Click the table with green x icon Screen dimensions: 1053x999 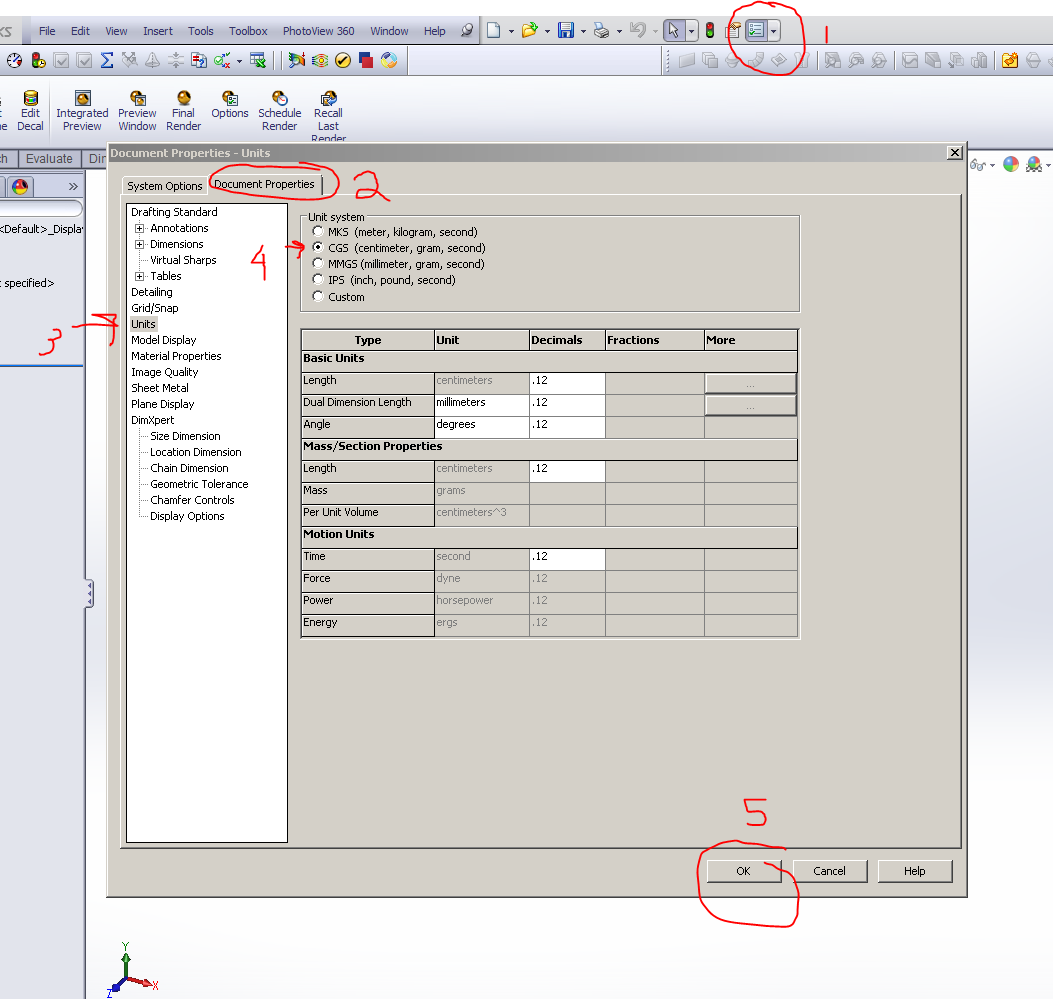point(258,60)
